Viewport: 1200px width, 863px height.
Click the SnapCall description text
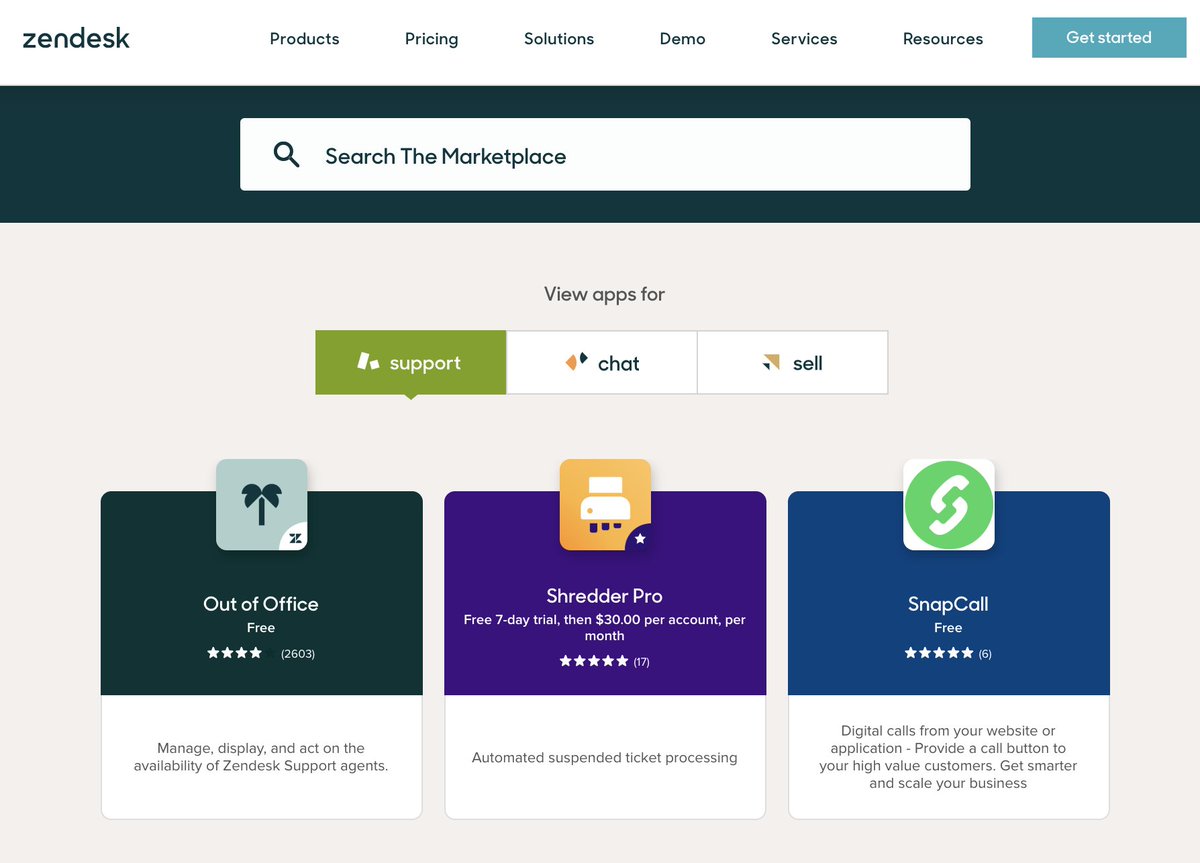948,757
